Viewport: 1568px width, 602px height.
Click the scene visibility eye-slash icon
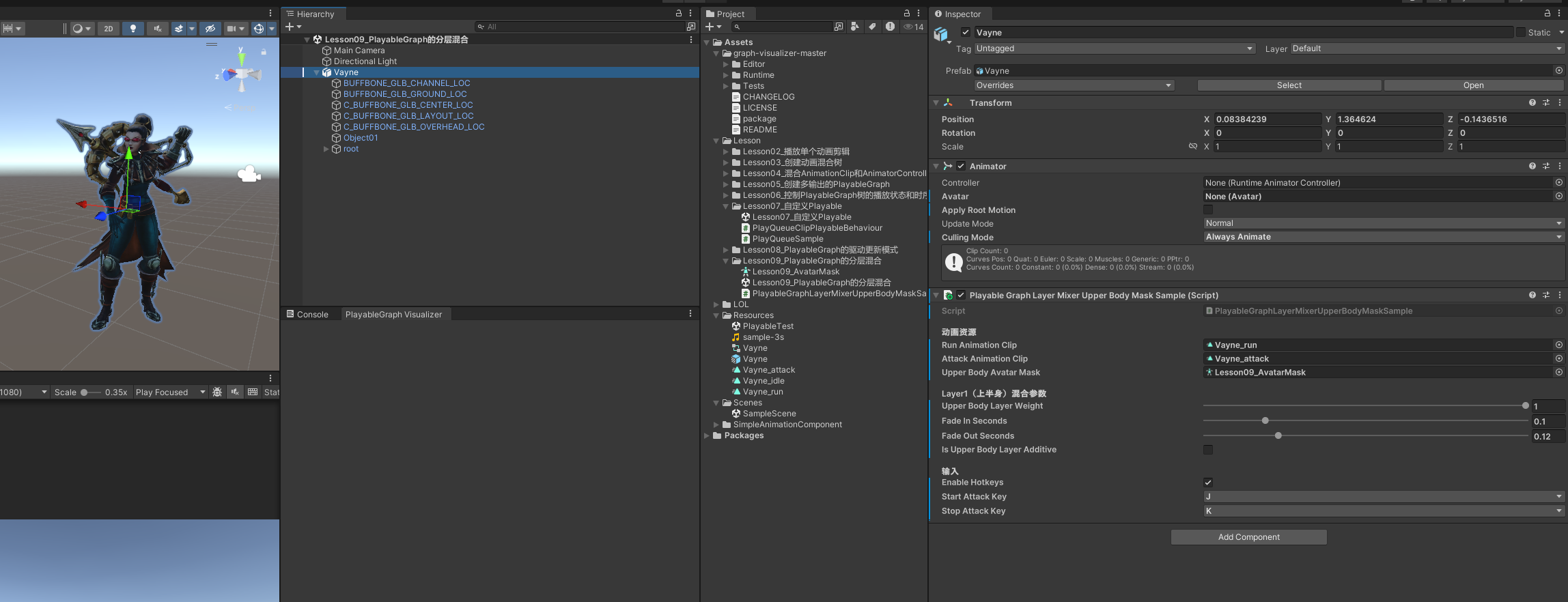[x=210, y=29]
